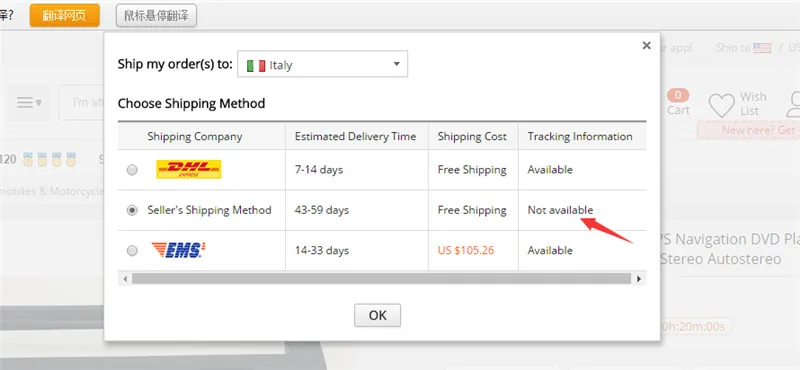Click the US flag beside Ship to
This screenshot has width=800, height=370.
[x=762, y=48]
